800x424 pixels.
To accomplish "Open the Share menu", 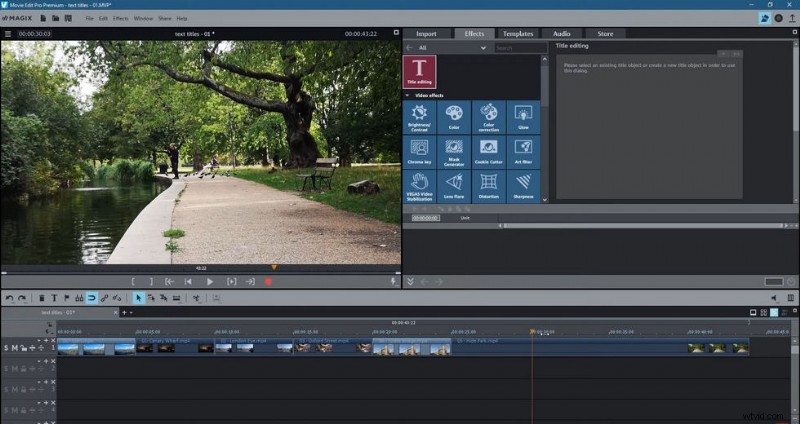I will pyautogui.click(x=165, y=18).
